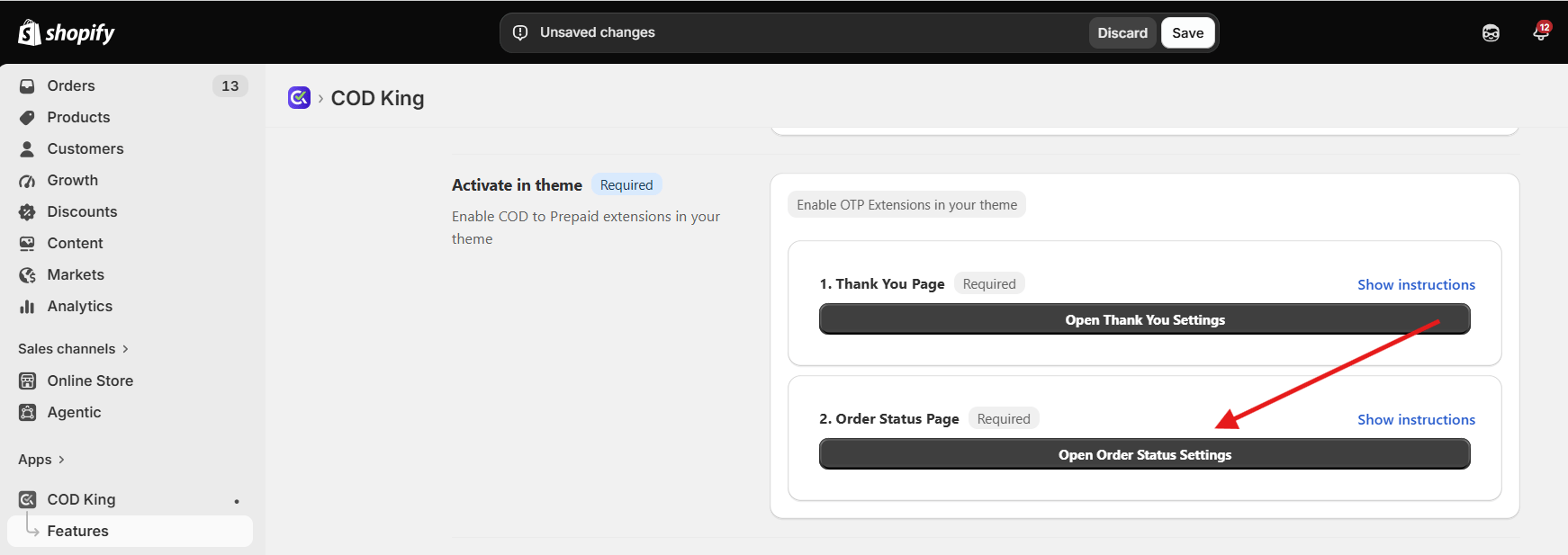Viewport: 1568px width, 555px height.
Task: Select COD King app in sidebar
Action: [x=81, y=500]
